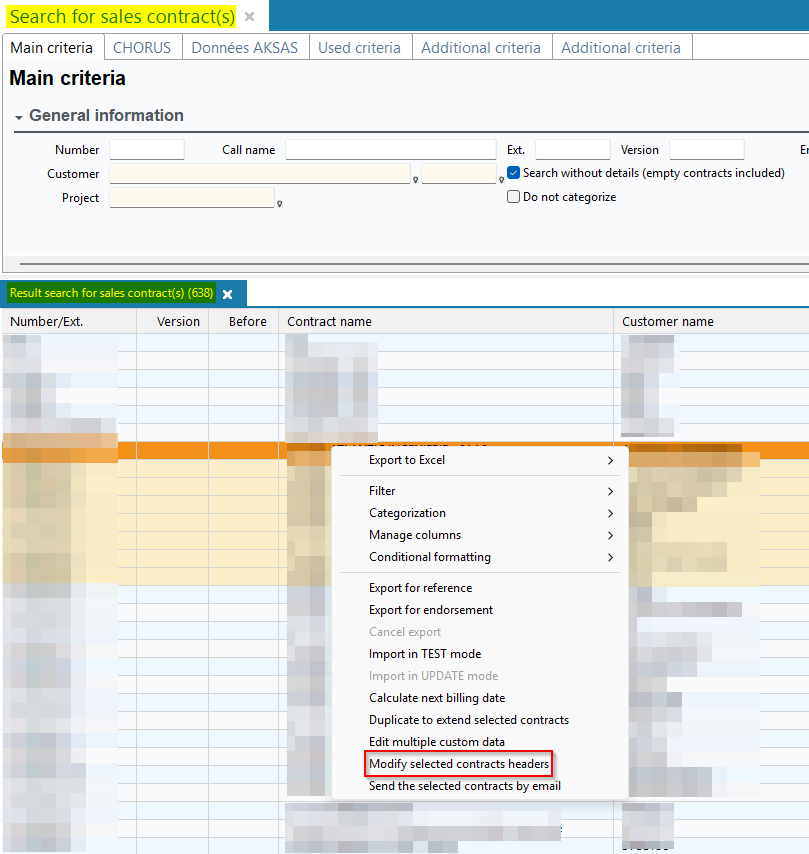Screen dimensions: 809x854
Task: Click the lookup icon beside the Project field
Action: [279, 204]
